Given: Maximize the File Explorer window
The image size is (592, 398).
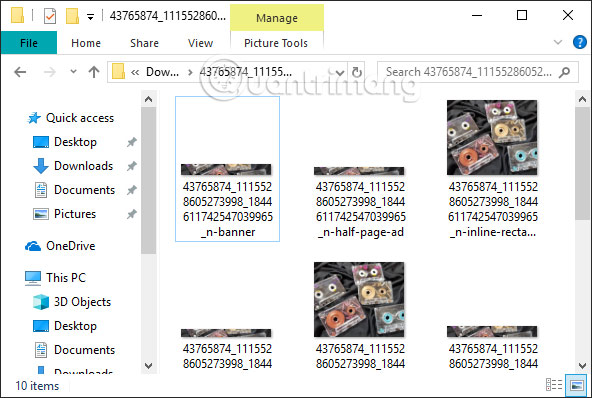Looking at the screenshot, I should click(522, 15).
